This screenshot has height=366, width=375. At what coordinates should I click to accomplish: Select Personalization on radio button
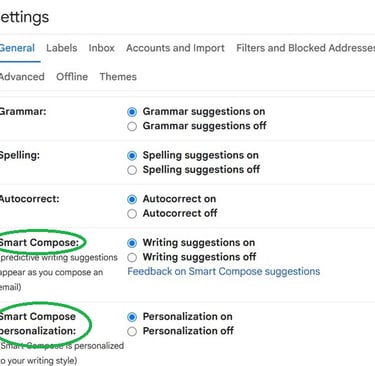coord(132,317)
